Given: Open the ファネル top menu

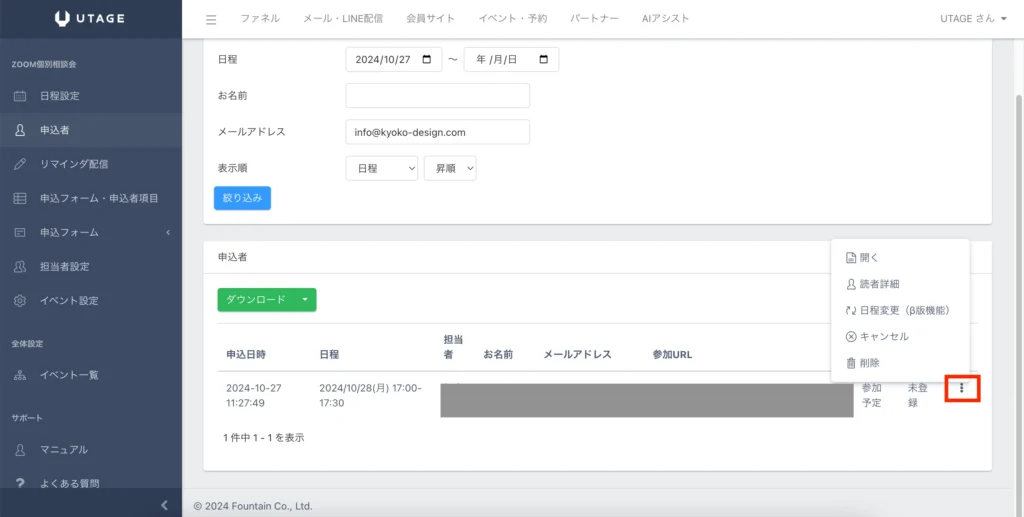Looking at the screenshot, I should pyautogui.click(x=260, y=18).
